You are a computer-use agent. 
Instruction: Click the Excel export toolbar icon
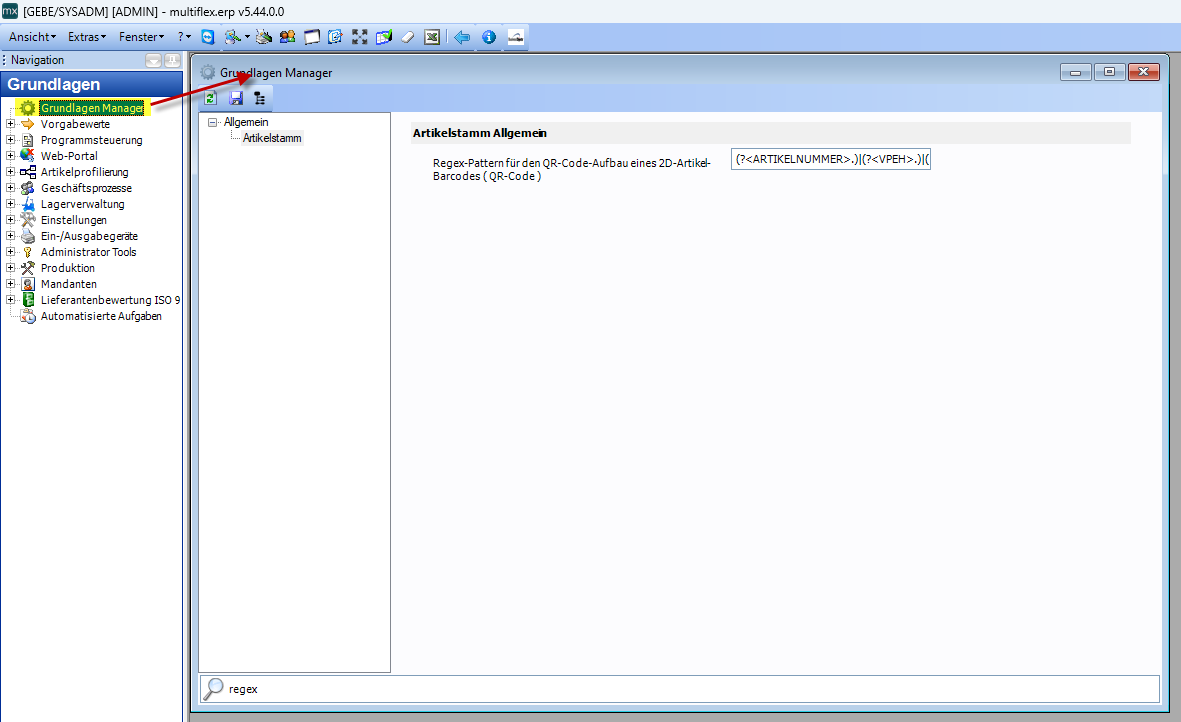432,37
